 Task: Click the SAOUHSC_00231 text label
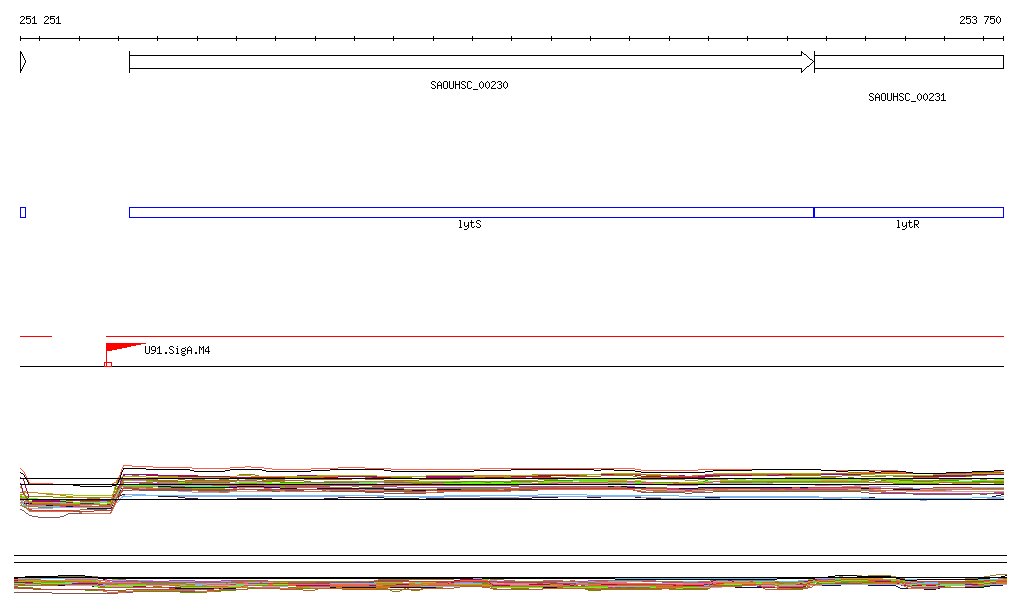(x=907, y=97)
